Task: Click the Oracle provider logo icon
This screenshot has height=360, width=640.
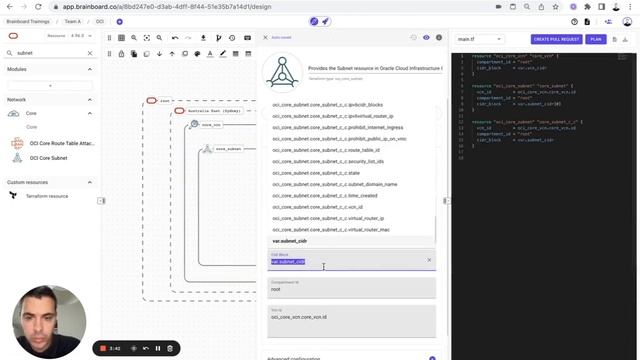Action: point(13,36)
